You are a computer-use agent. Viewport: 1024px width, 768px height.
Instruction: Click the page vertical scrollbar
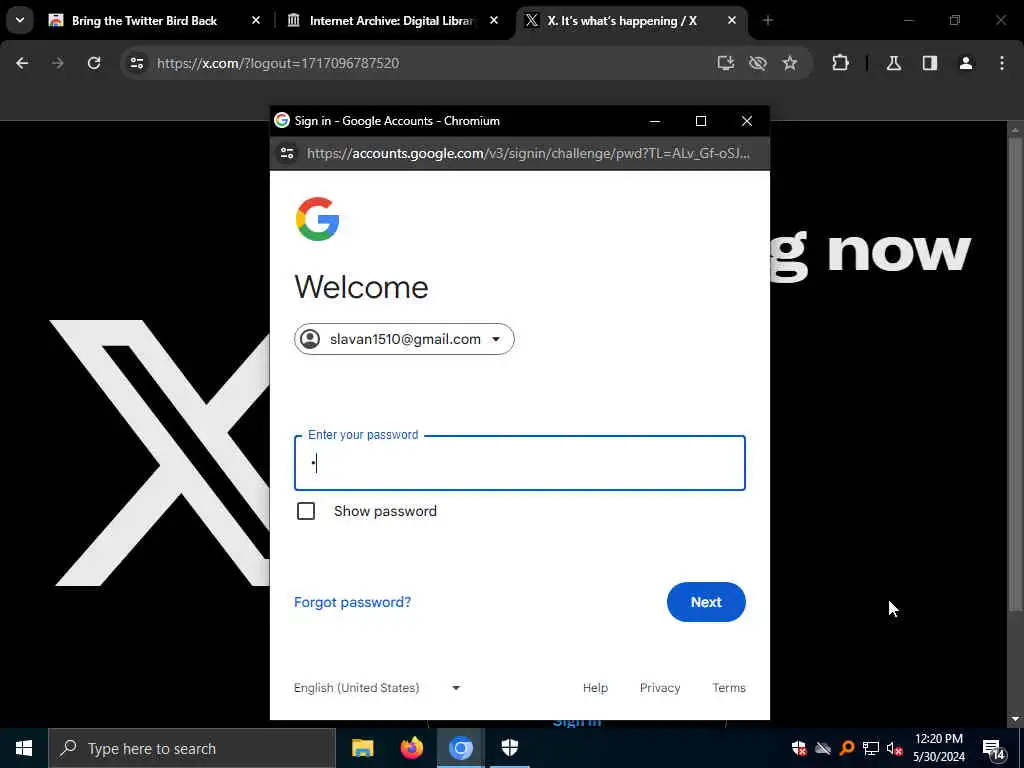tap(1015, 376)
